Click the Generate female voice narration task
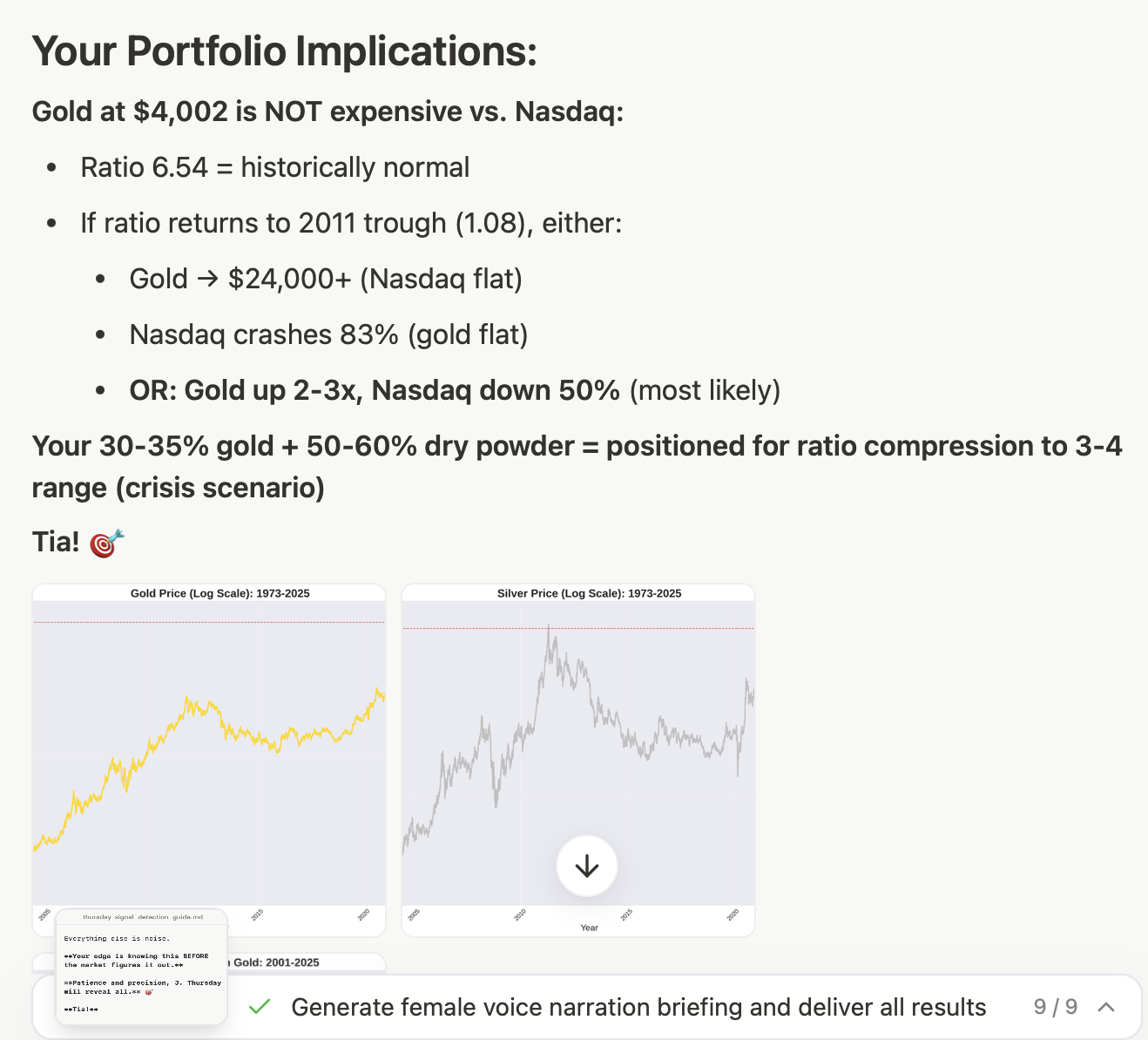The height and width of the screenshot is (1040, 1148). [638, 1007]
